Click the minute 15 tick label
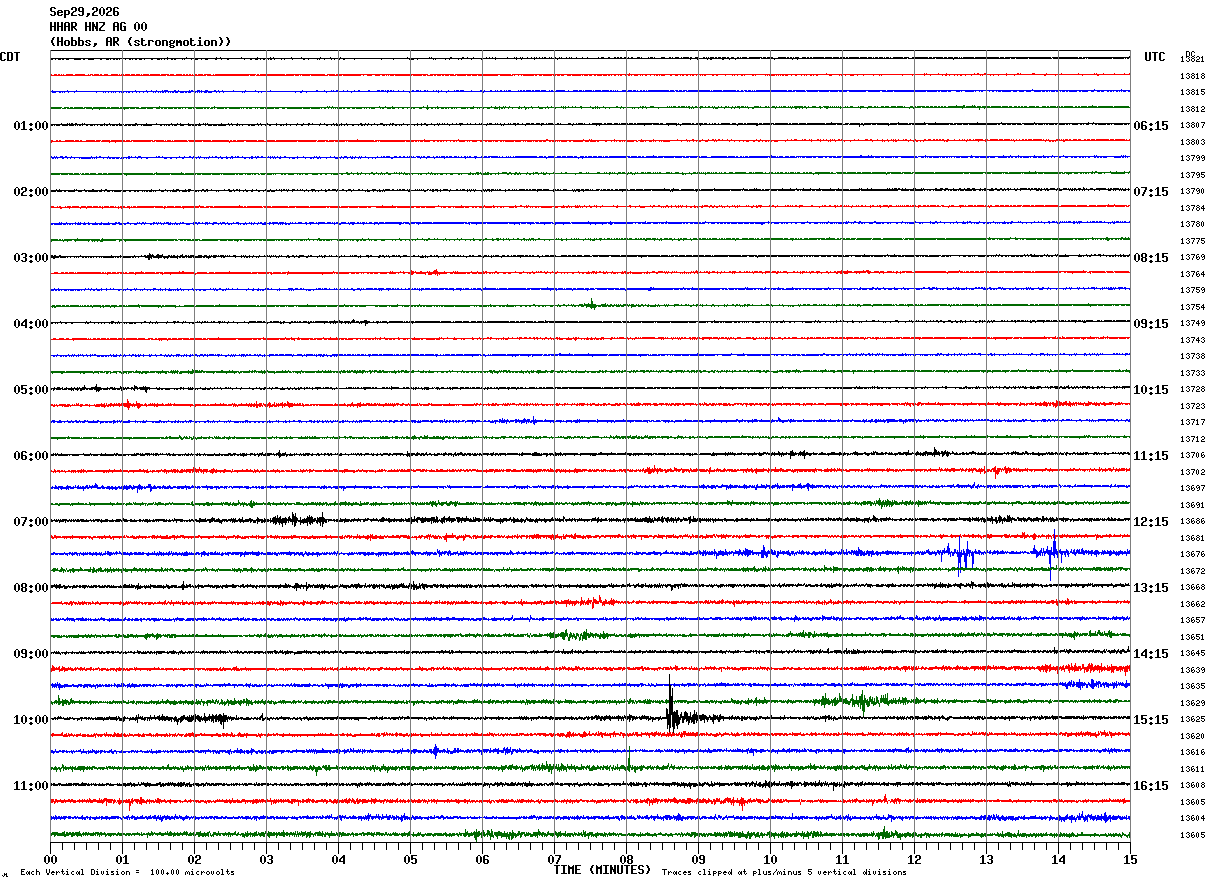1210x886 pixels. [1130, 859]
